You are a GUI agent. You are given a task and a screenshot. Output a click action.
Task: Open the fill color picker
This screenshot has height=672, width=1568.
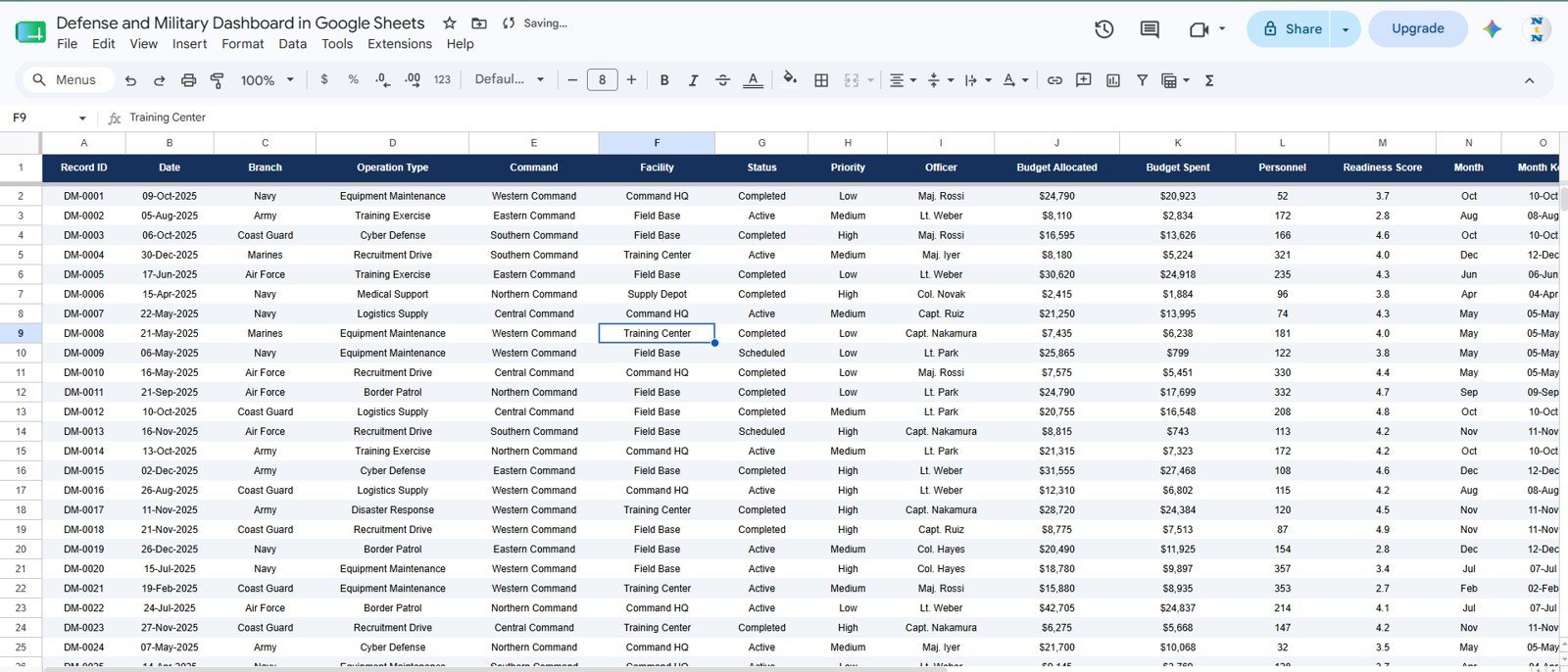coord(790,80)
